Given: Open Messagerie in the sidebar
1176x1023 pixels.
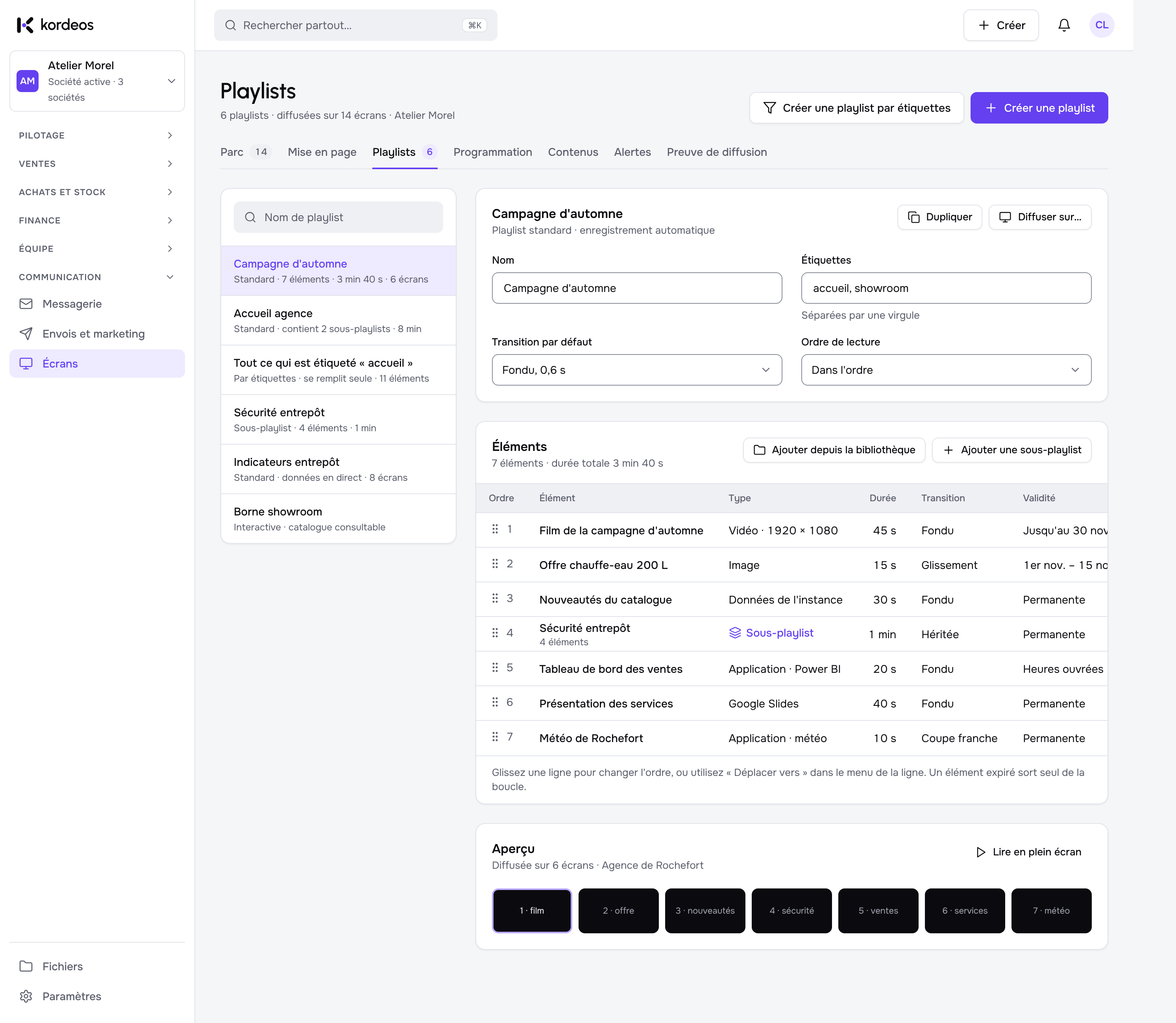Looking at the screenshot, I should click(97, 304).
